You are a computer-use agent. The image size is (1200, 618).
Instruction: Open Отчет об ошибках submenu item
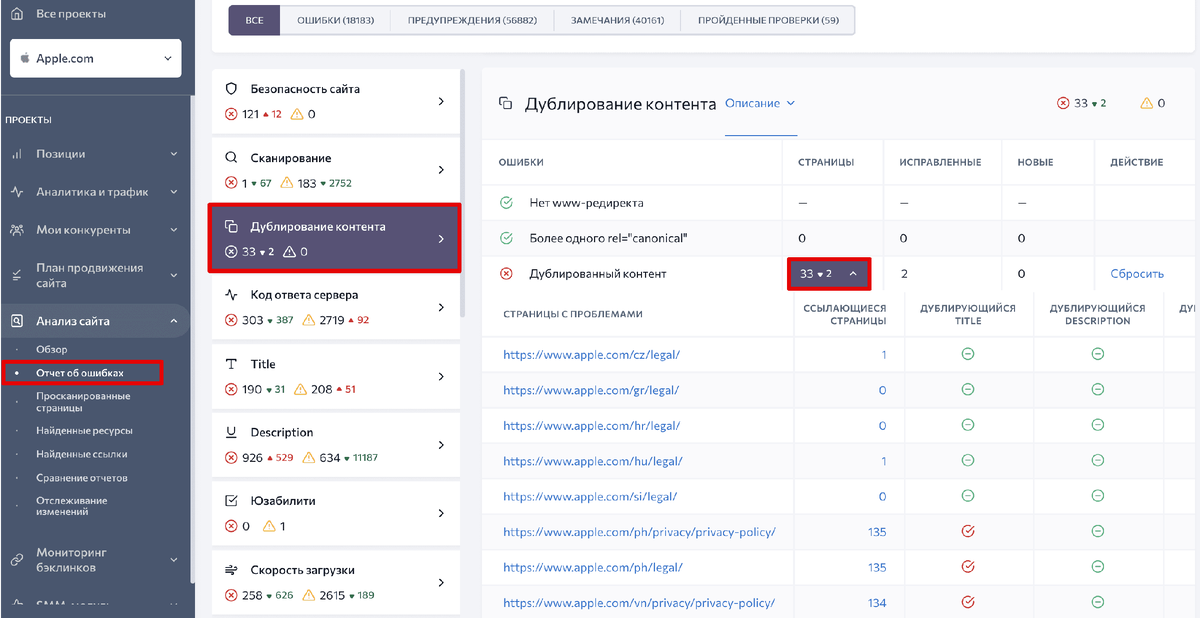[80, 373]
